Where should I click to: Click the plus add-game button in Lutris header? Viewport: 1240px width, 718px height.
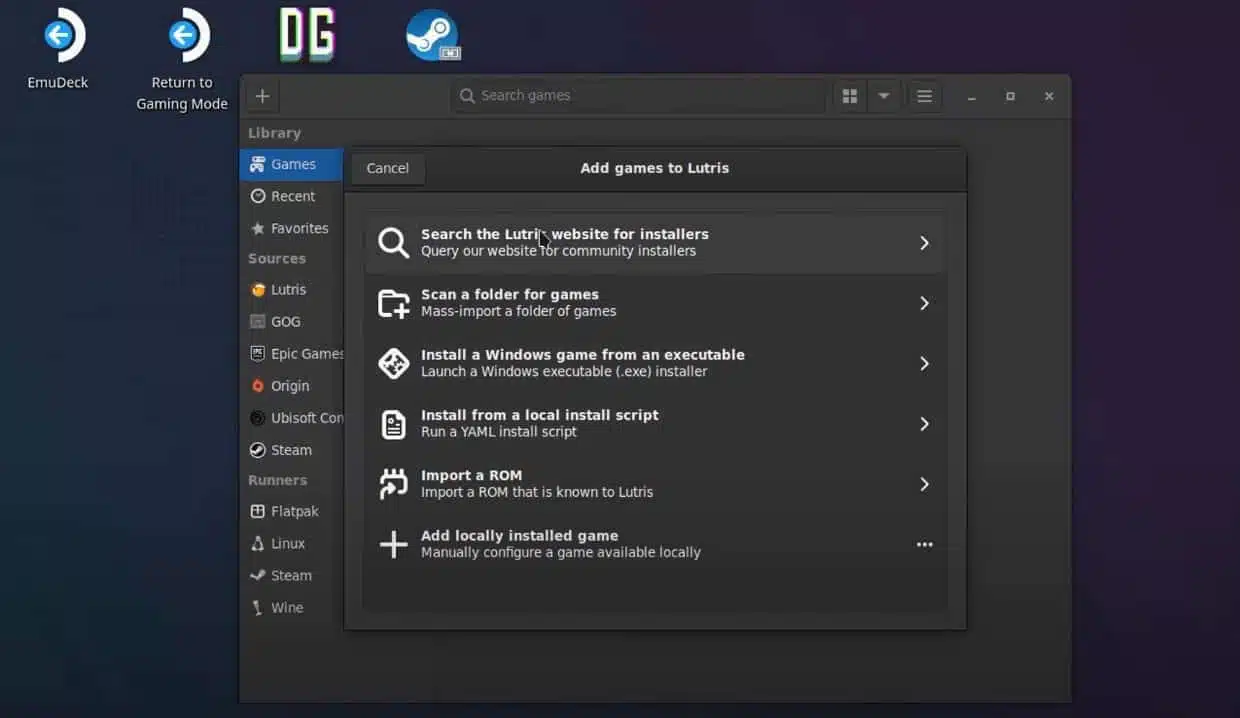click(262, 96)
